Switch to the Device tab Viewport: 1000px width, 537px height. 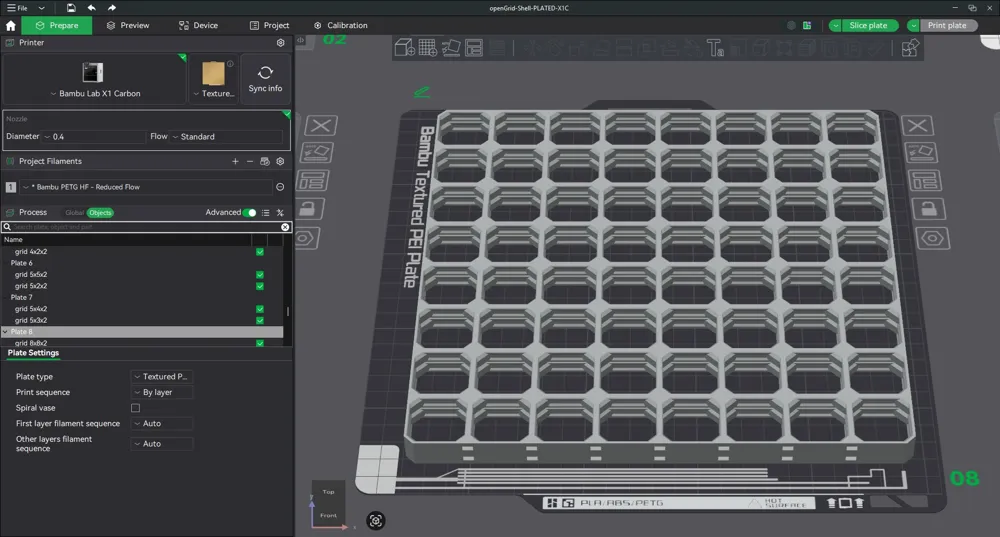click(198, 26)
